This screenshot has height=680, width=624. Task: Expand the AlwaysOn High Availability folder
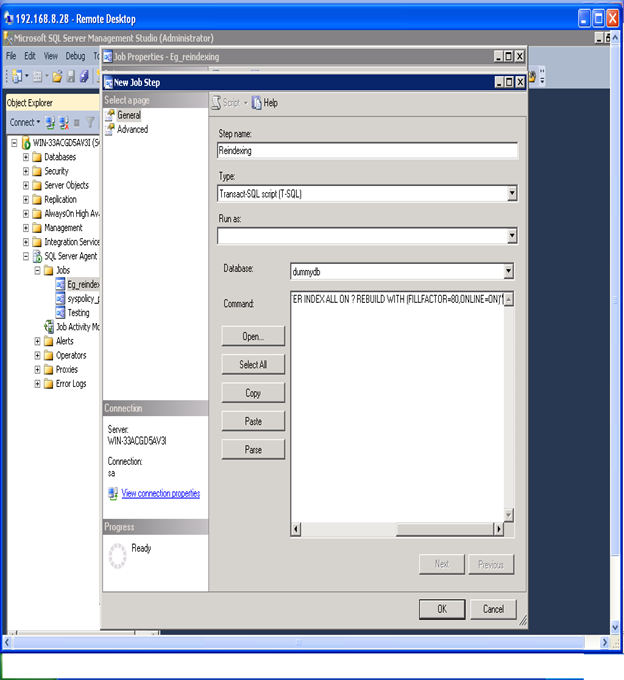(x=26, y=214)
